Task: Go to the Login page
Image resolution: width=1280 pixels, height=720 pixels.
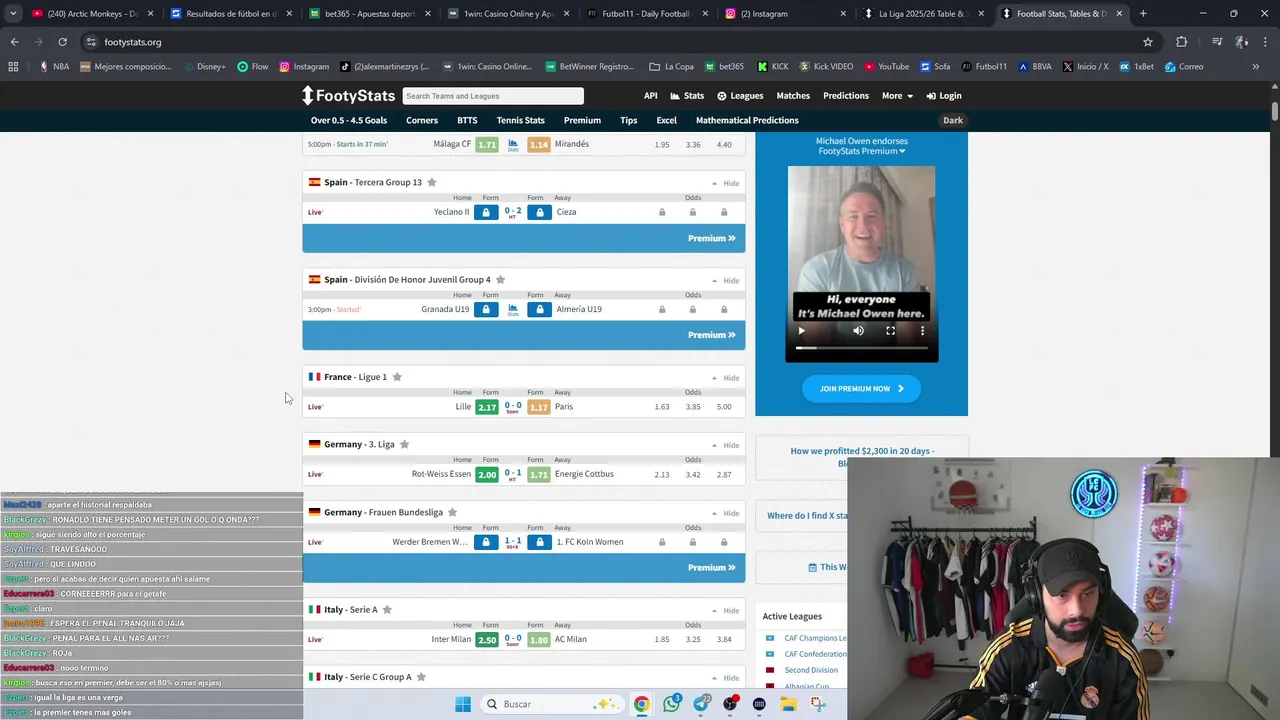Action: [x=944, y=96]
